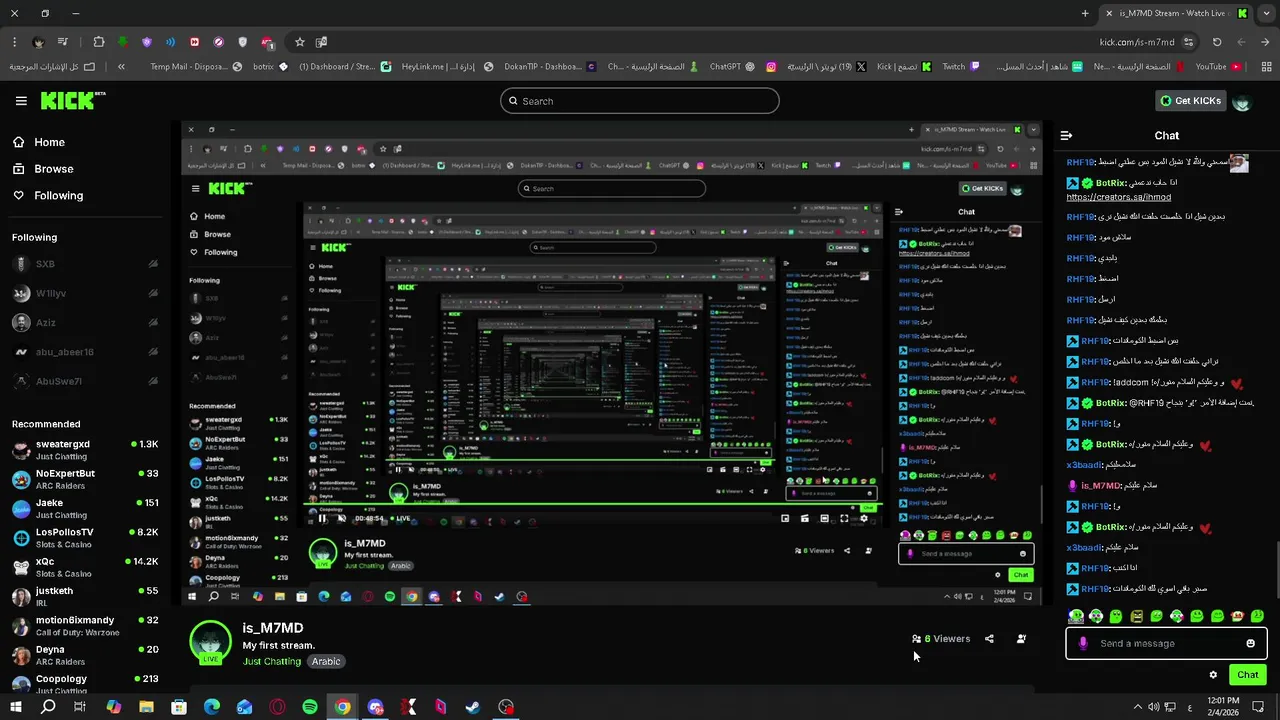Open recommended channel xQc
Viewport: 1280px width, 720px height.
point(85,567)
